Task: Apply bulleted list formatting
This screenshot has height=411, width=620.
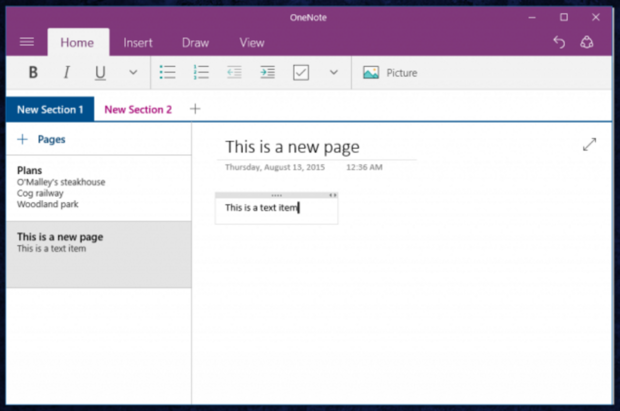Action: [x=168, y=73]
